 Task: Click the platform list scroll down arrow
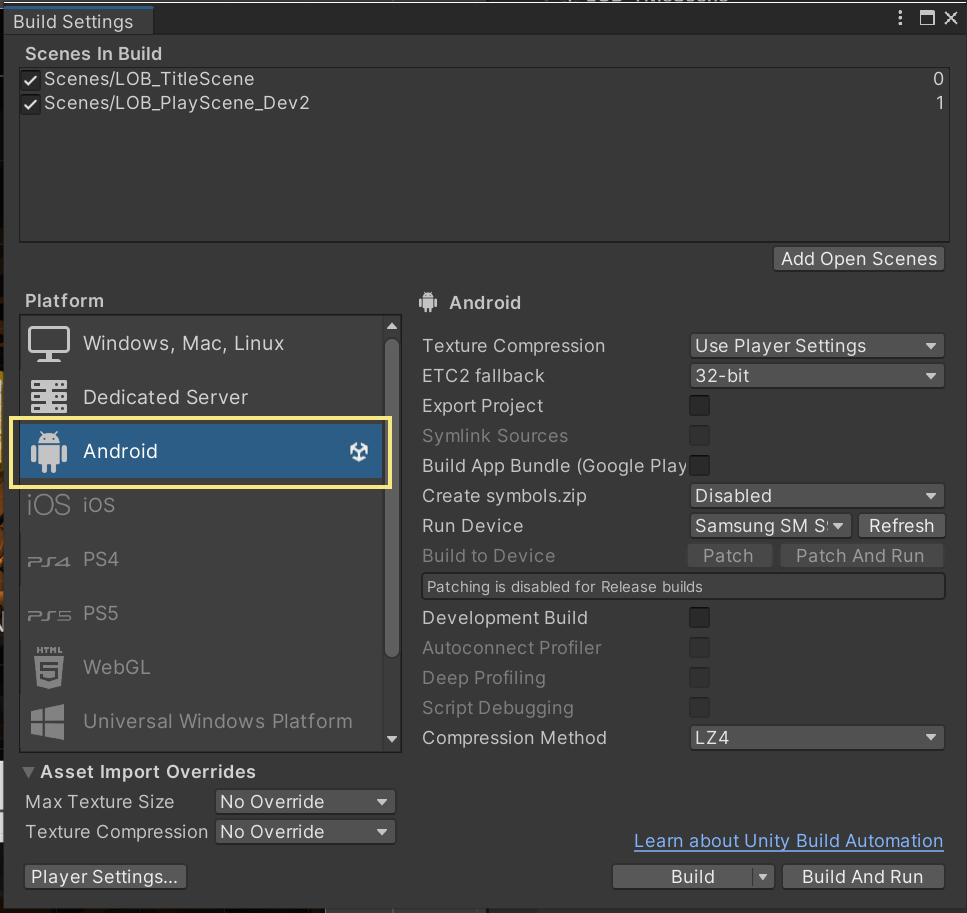point(392,738)
